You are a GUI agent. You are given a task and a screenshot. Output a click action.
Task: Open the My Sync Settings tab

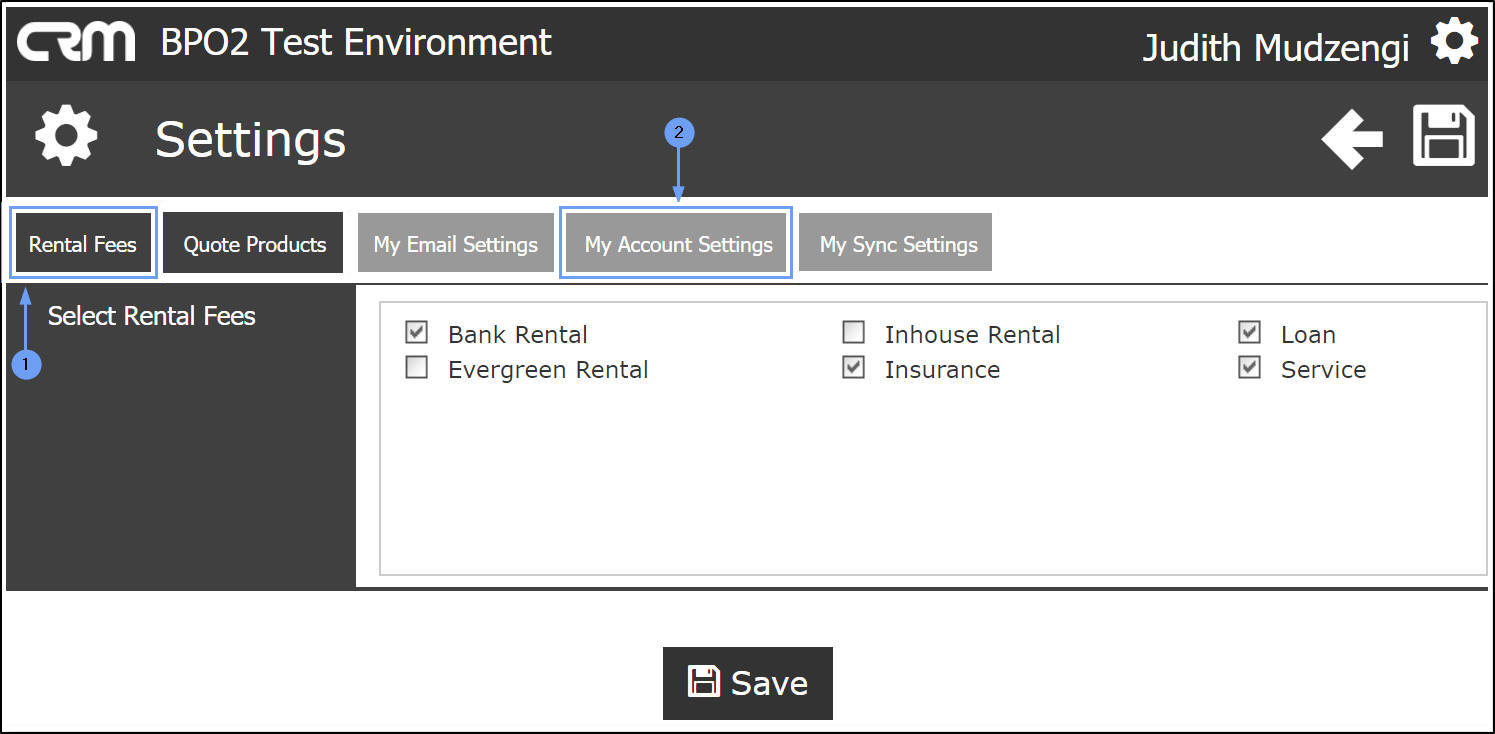point(897,244)
